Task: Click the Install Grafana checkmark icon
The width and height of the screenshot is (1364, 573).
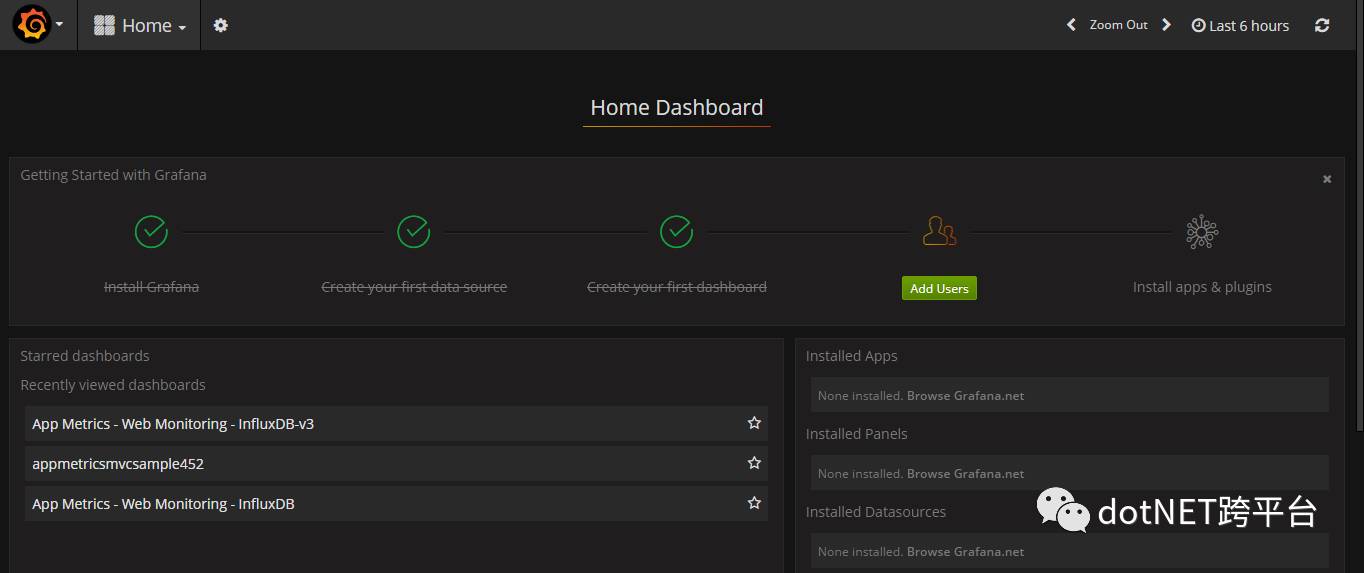Action: [x=151, y=232]
